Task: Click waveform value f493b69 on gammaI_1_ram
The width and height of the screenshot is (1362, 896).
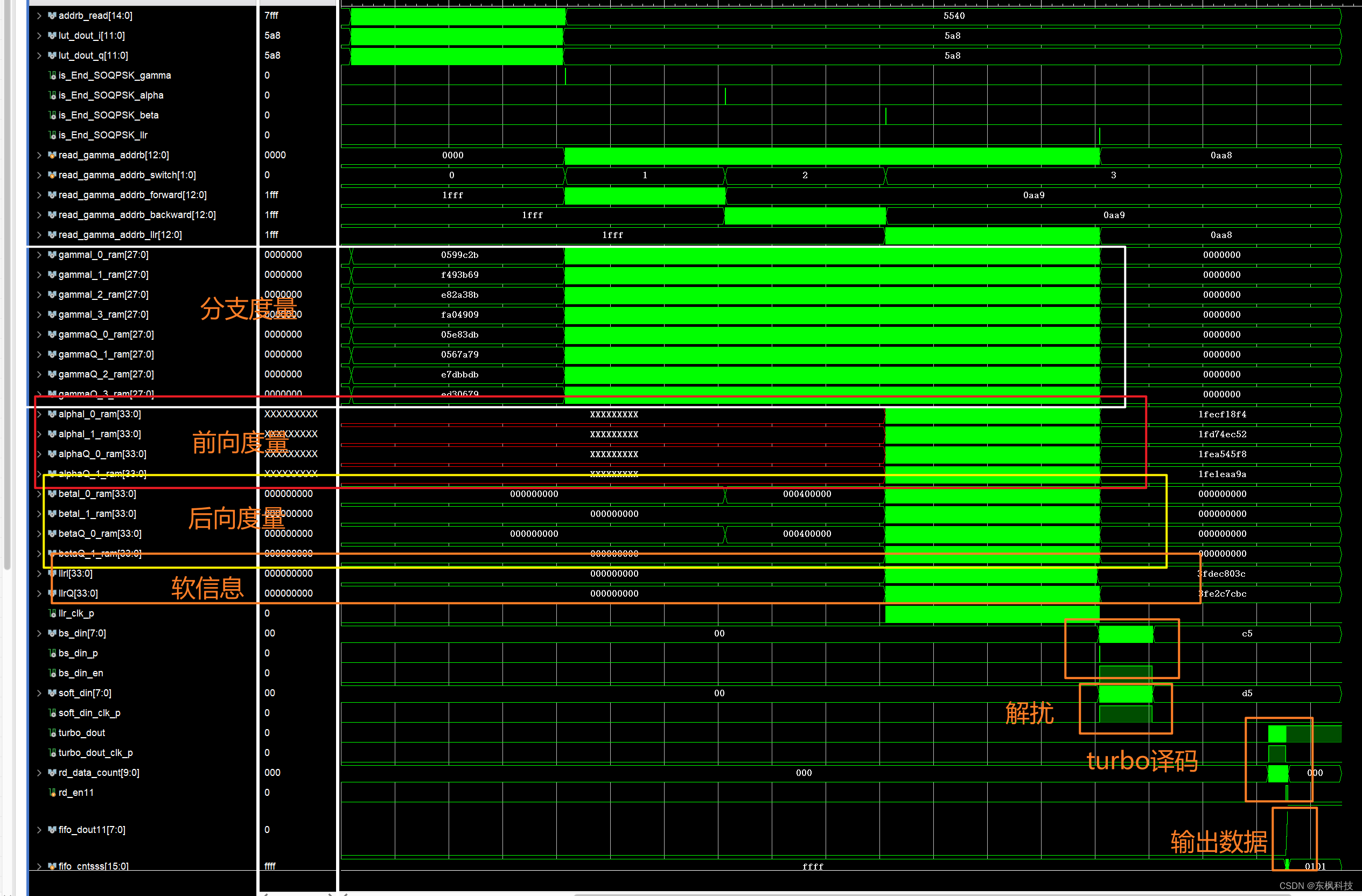Action: click(459, 275)
